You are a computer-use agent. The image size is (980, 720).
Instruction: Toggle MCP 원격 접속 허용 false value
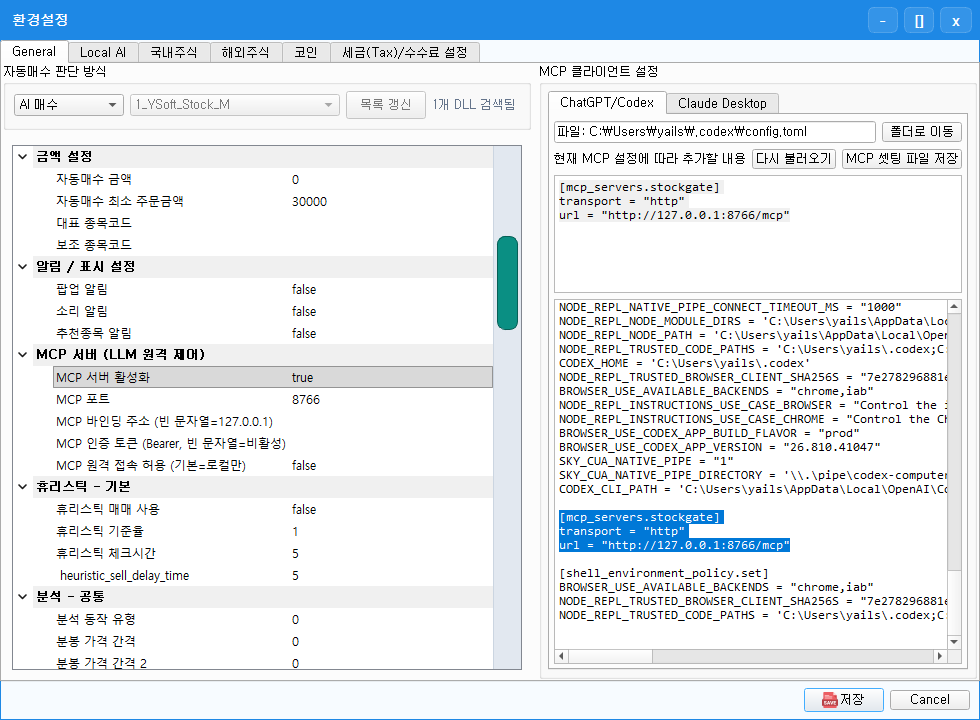pyautogui.click(x=304, y=466)
